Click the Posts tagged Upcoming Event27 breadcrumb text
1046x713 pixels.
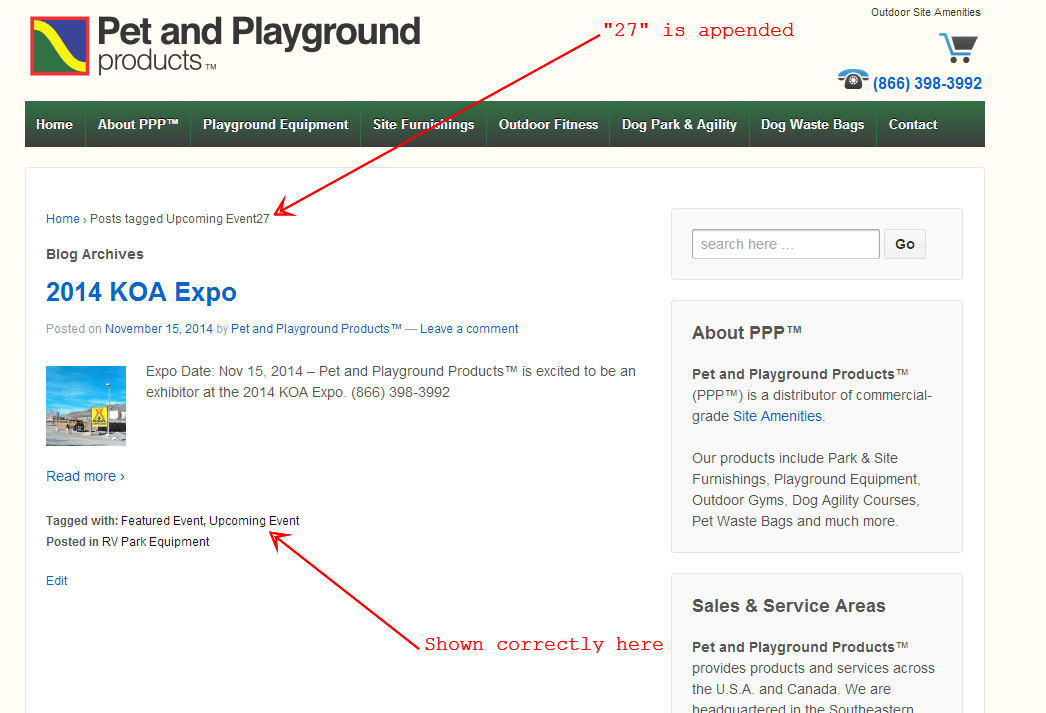click(179, 219)
